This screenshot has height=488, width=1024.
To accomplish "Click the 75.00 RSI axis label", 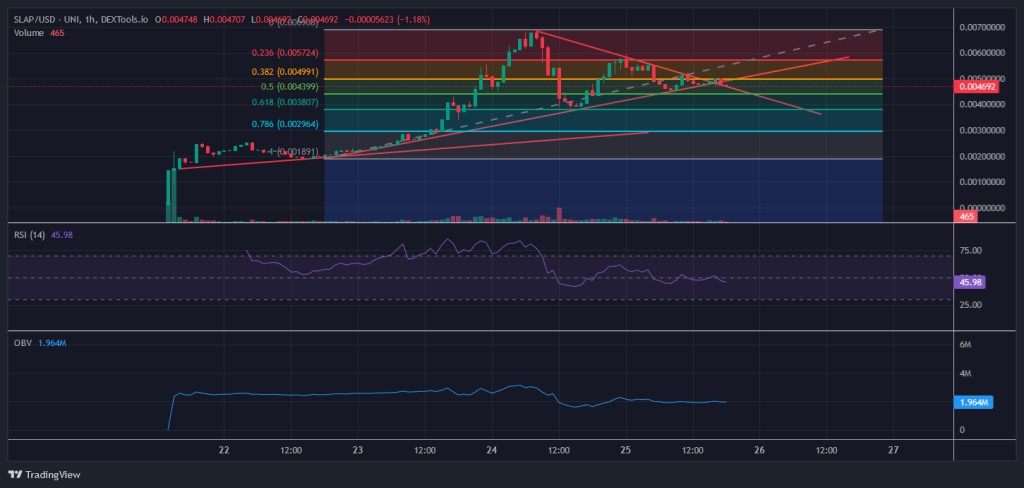I will pyautogui.click(x=969, y=251).
